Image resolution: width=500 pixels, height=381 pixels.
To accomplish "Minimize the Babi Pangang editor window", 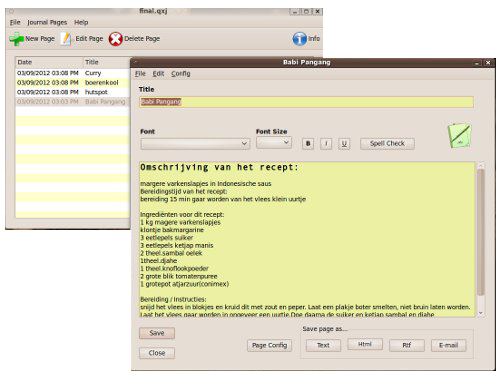I will coord(477,63).
